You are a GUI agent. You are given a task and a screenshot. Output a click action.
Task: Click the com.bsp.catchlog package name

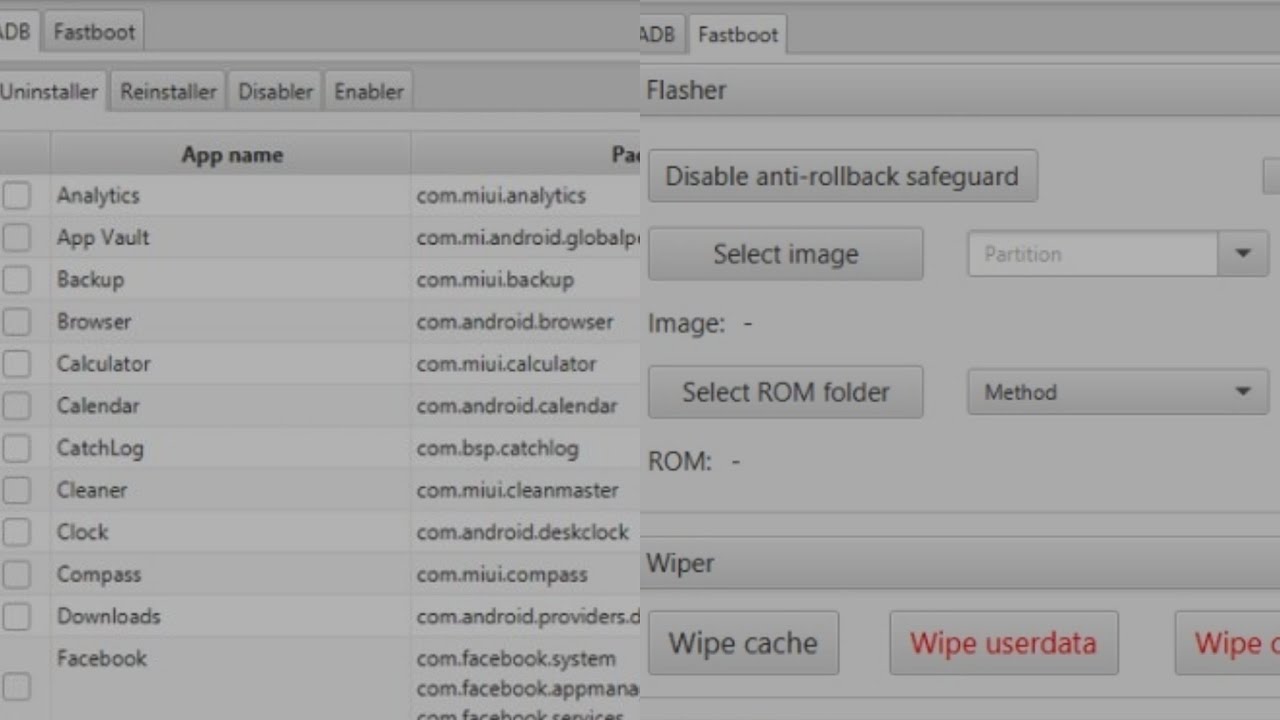[497, 449]
